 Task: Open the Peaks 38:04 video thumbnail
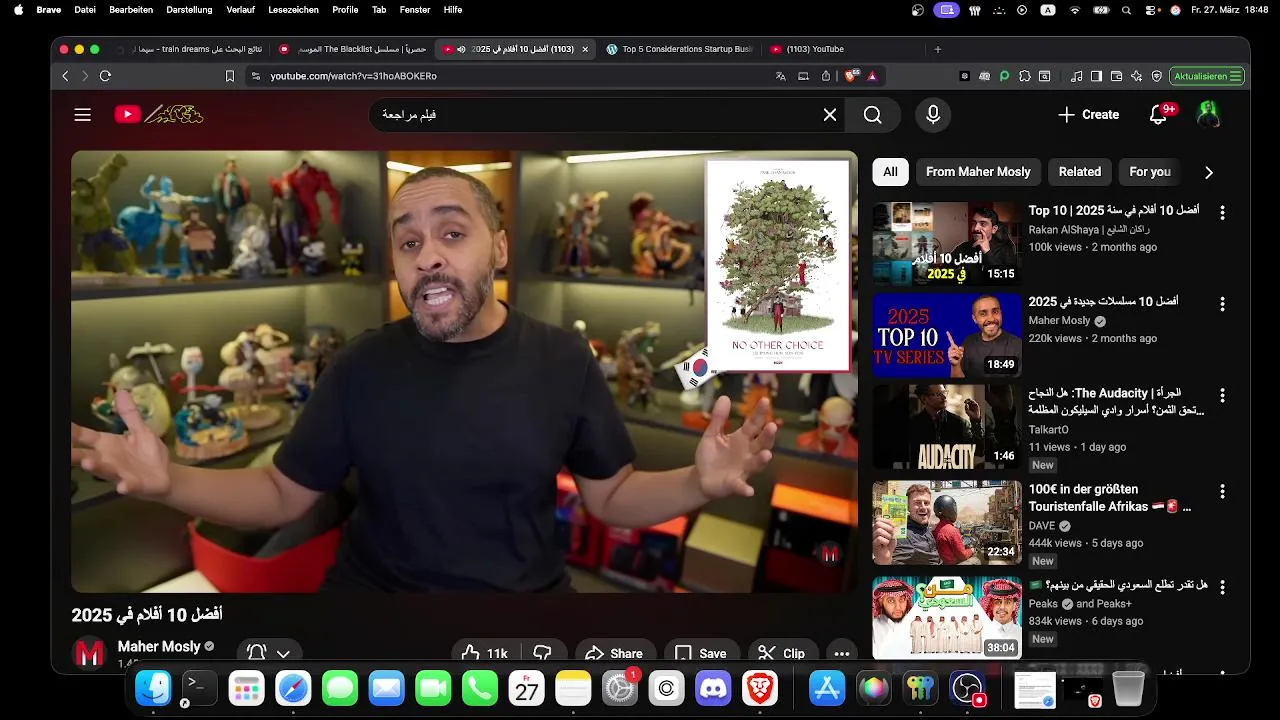click(947, 618)
